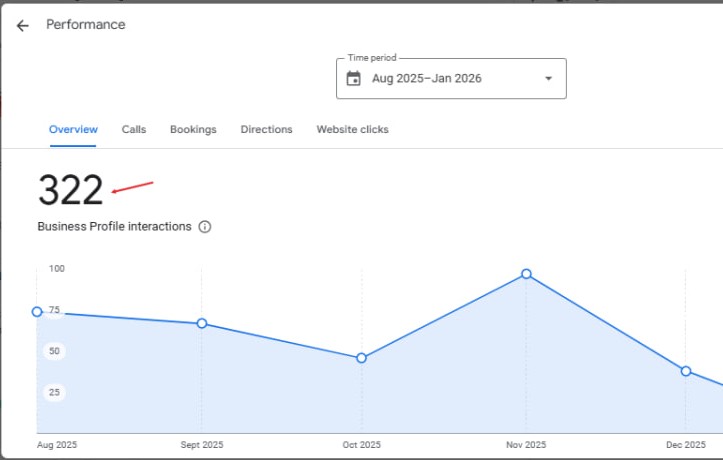Image resolution: width=723 pixels, height=460 pixels.
Task: Open the Business Profile interactions info icon
Action: (x=205, y=227)
